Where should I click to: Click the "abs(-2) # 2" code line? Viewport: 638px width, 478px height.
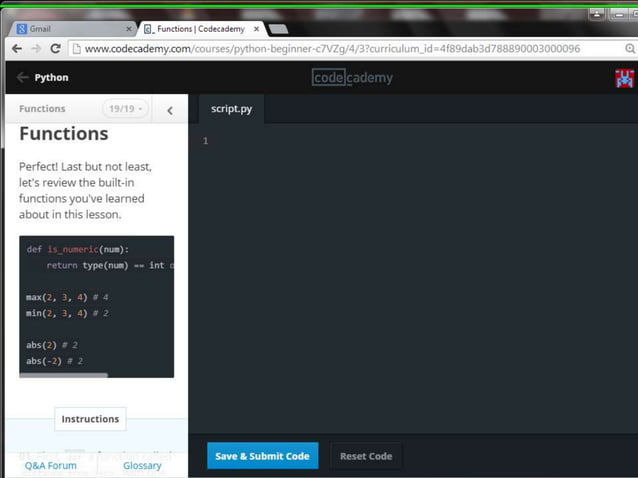pos(55,361)
